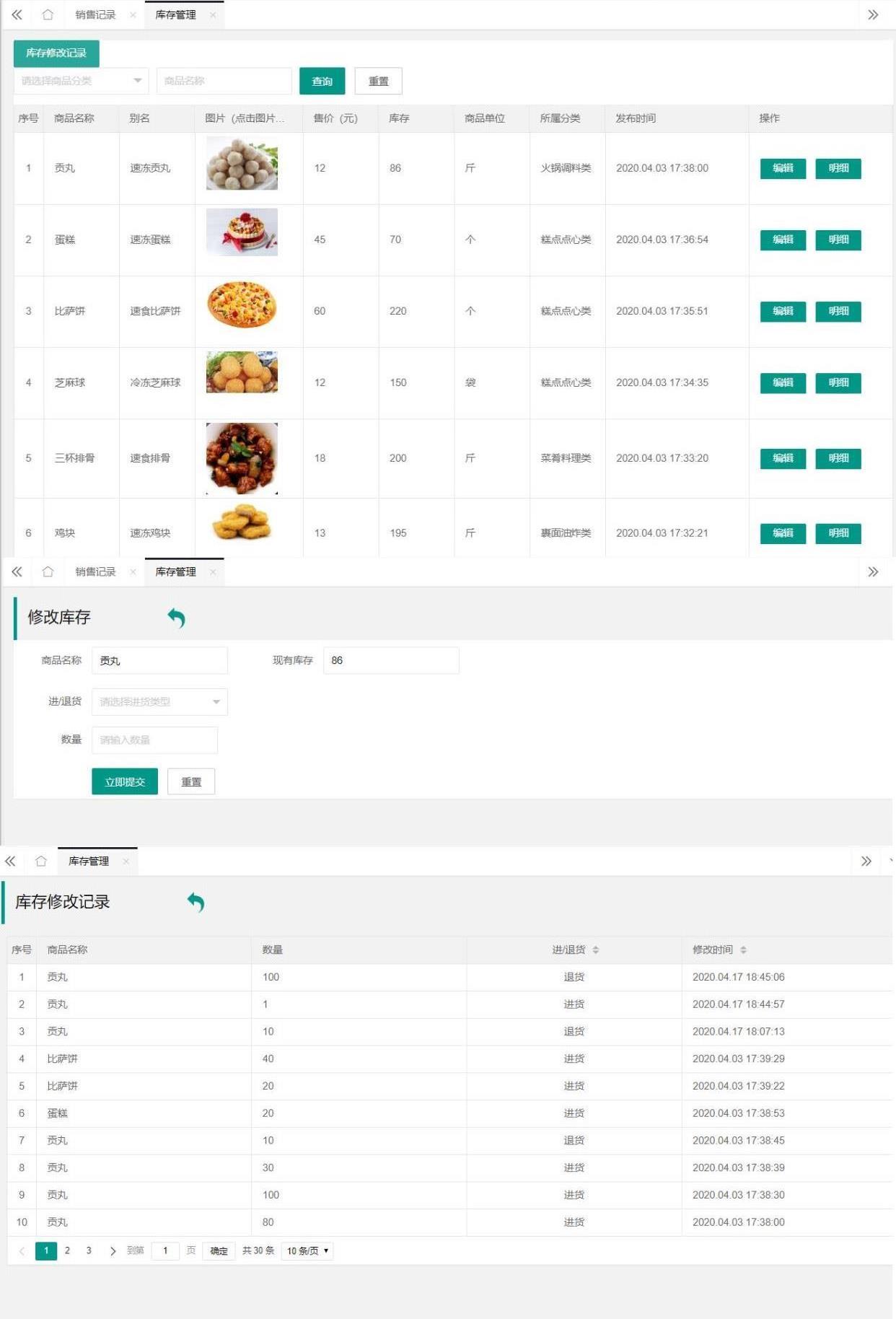Click the 火锅调料类 category cell
Screen dimensions: 896x1319
click(566, 168)
